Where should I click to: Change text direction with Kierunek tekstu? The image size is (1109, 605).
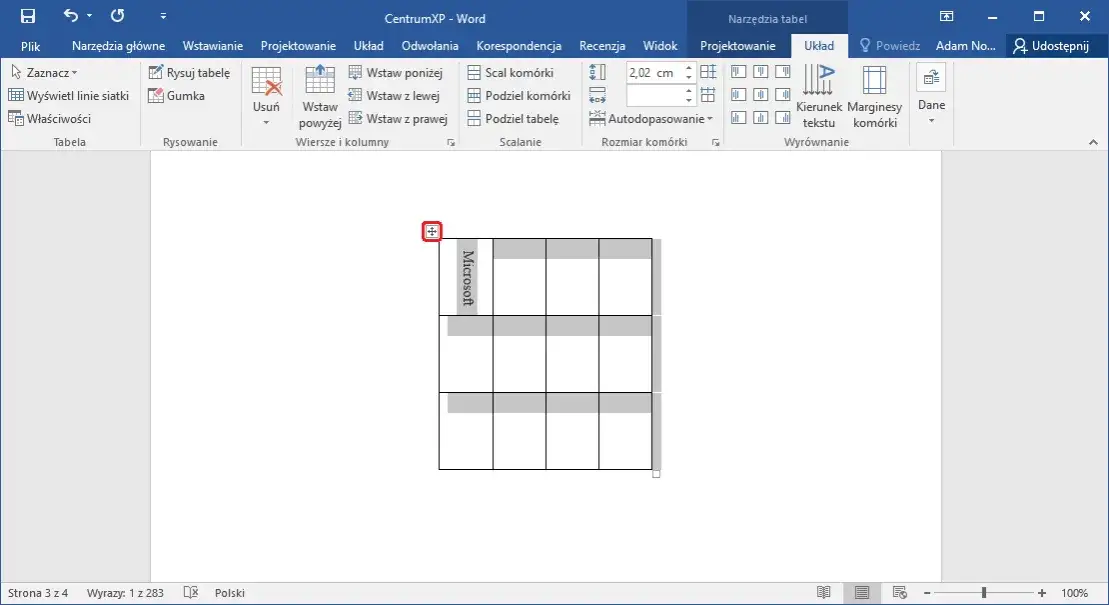818,96
